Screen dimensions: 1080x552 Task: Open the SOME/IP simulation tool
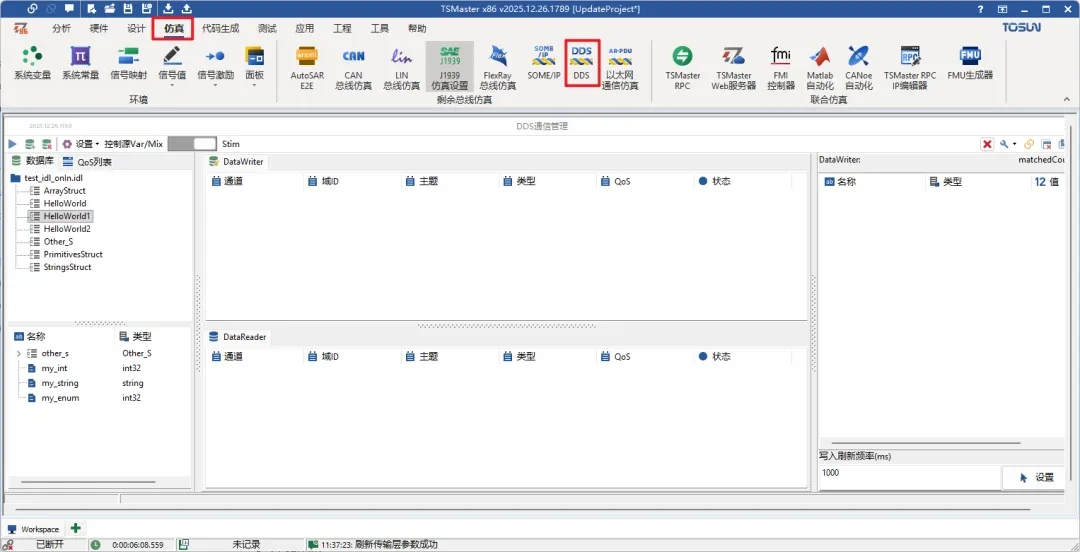coord(544,63)
